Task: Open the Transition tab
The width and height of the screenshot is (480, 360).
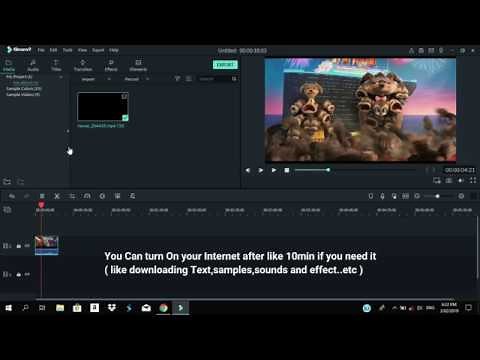Action: pos(83,65)
